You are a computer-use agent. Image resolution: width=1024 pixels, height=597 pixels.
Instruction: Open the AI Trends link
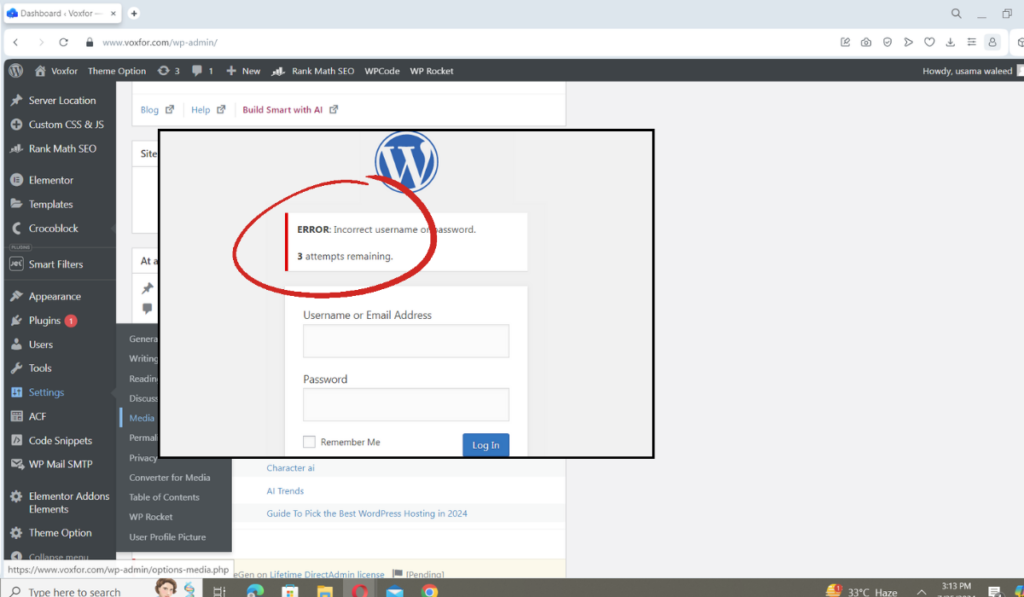pos(285,490)
